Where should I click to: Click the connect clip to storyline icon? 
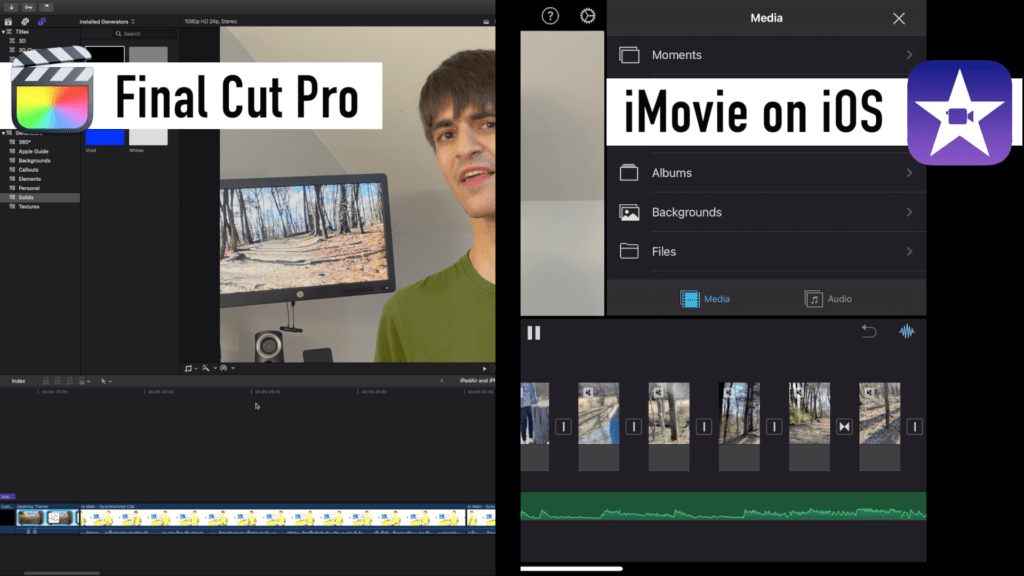coord(46,381)
